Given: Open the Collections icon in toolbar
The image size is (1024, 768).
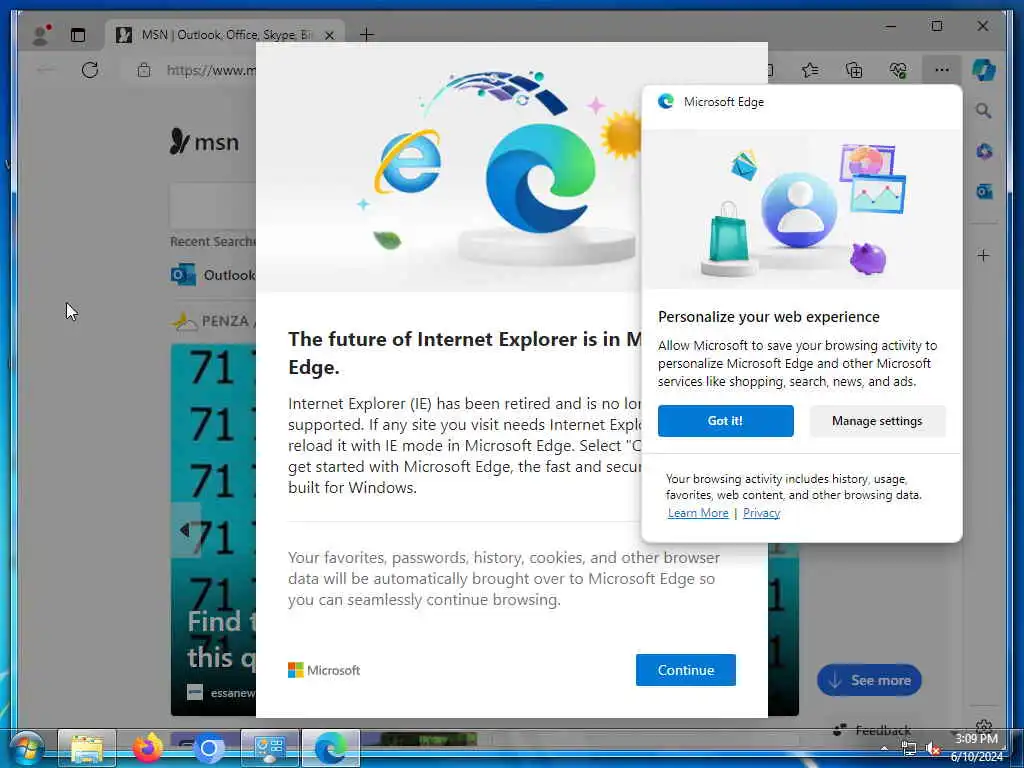Looking at the screenshot, I should (854, 70).
